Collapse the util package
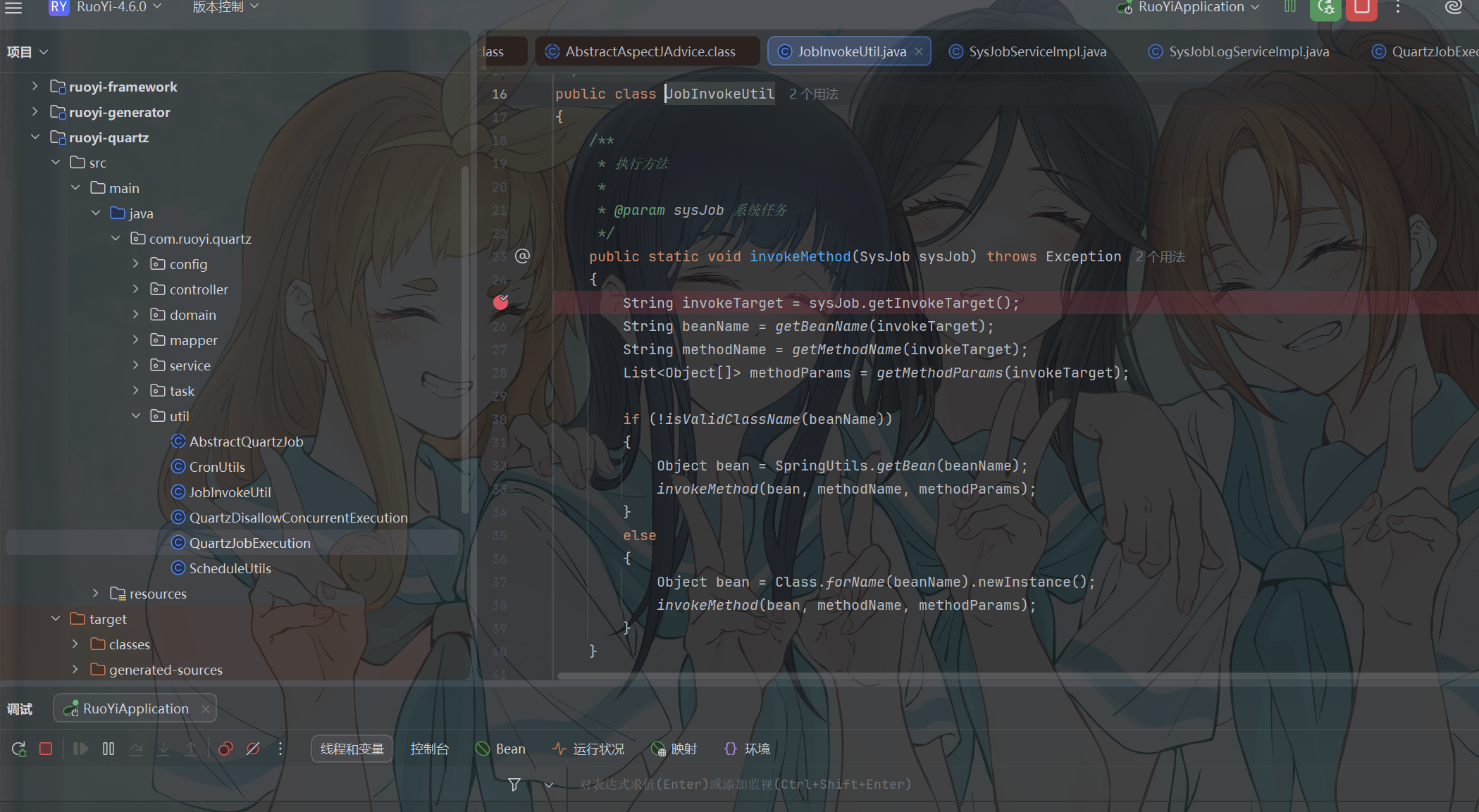The width and height of the screenshot is (1479, 812). tap(136, 416)
